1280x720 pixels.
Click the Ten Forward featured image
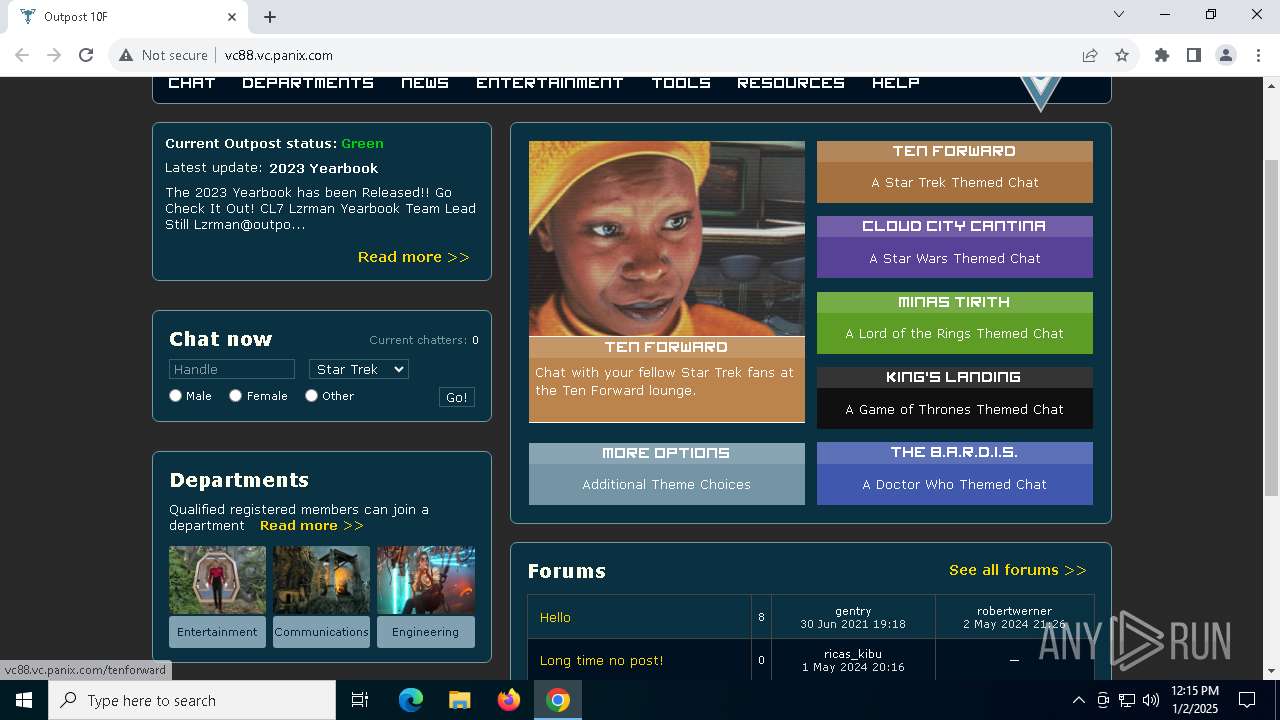pyautogui.click(x=667, y=238)
